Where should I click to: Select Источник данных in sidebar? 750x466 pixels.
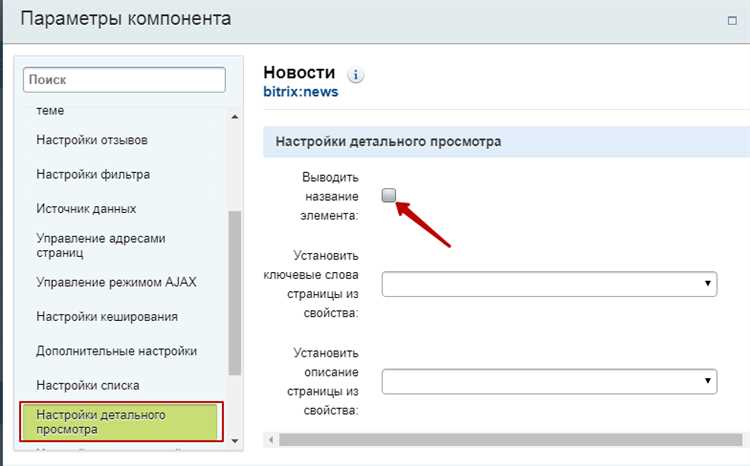(86, 209)
